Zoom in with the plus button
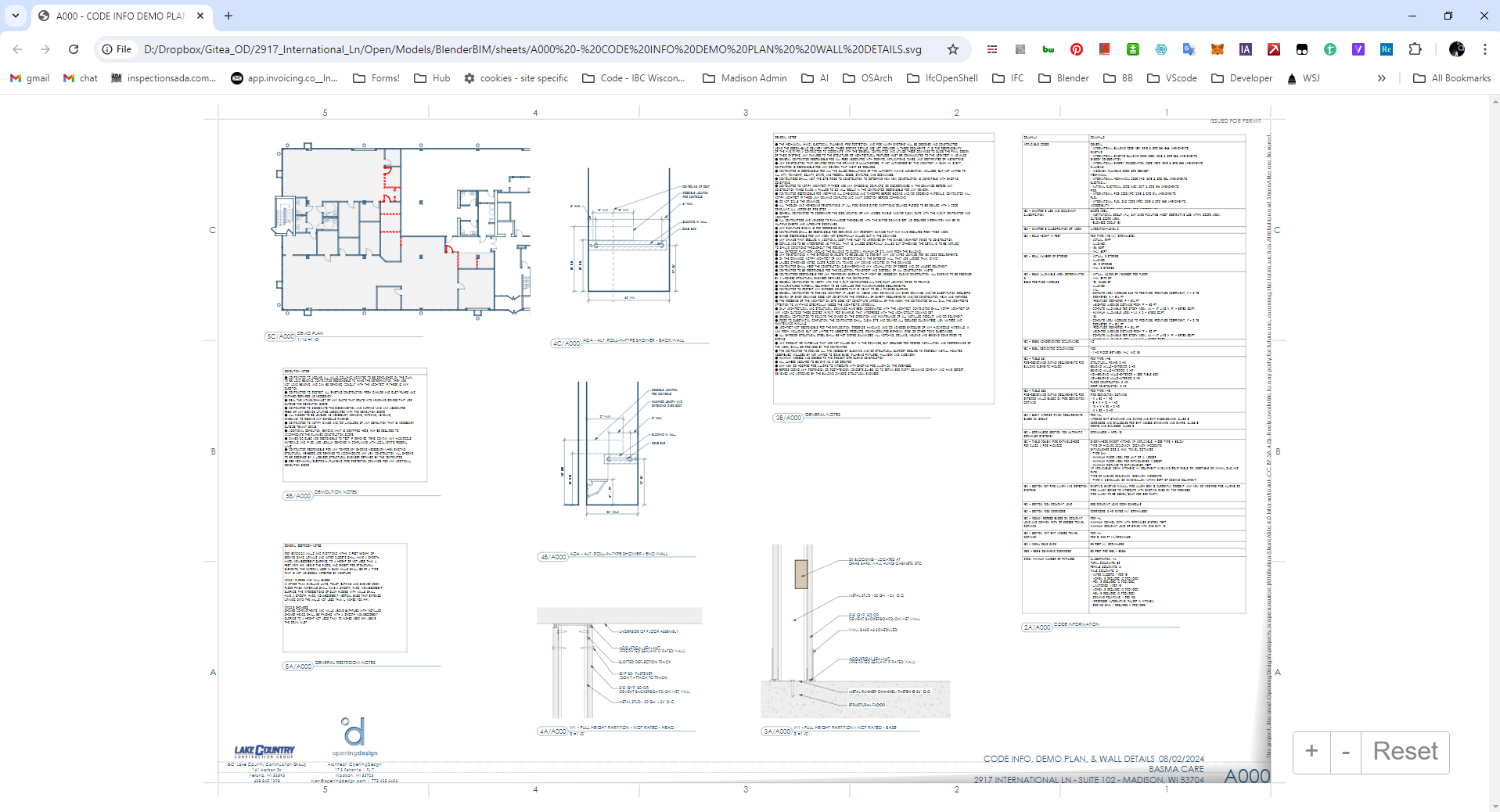 click(x=1311, y=752)
